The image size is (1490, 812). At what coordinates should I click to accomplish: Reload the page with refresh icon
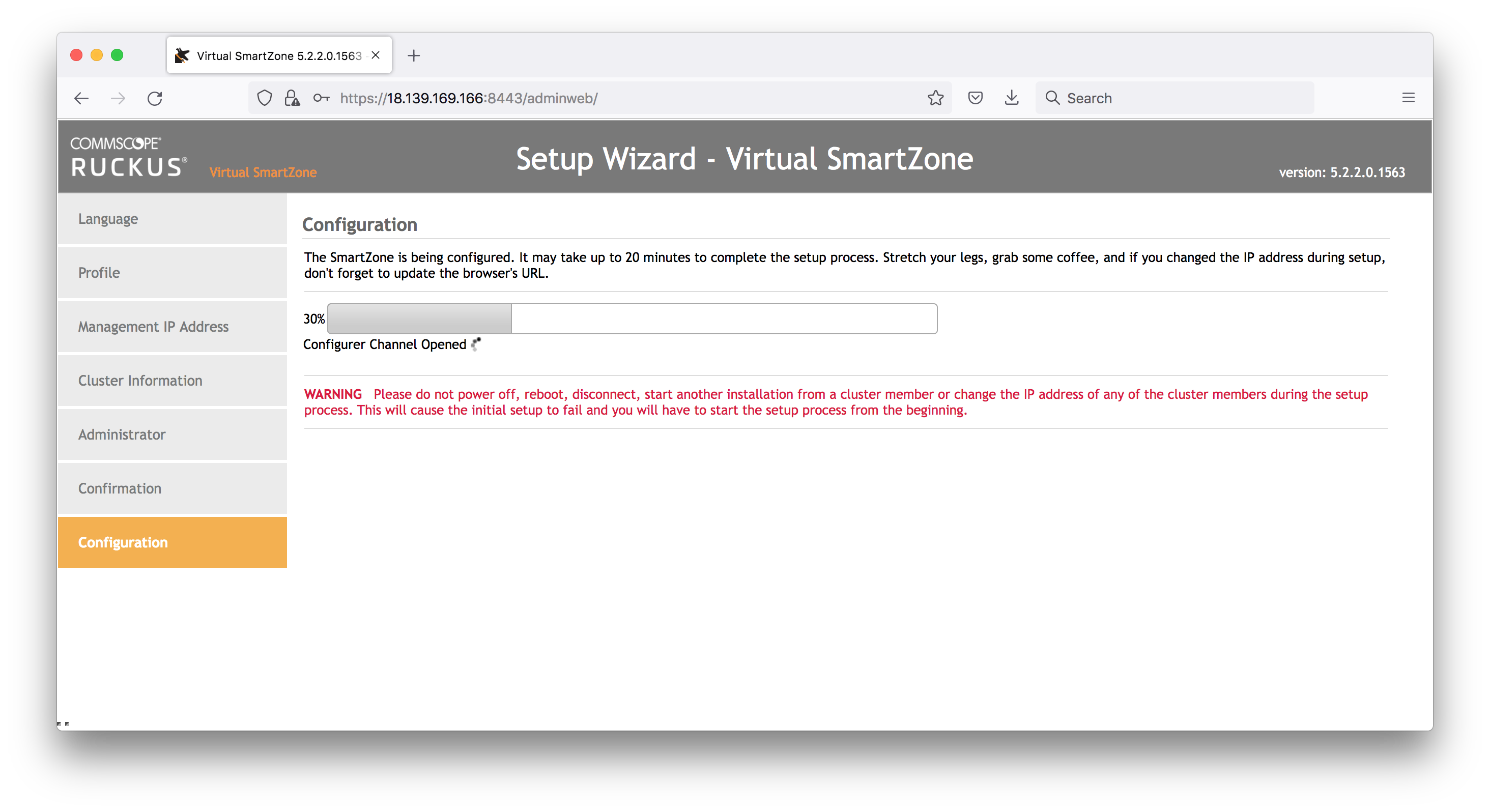(154, 98)
